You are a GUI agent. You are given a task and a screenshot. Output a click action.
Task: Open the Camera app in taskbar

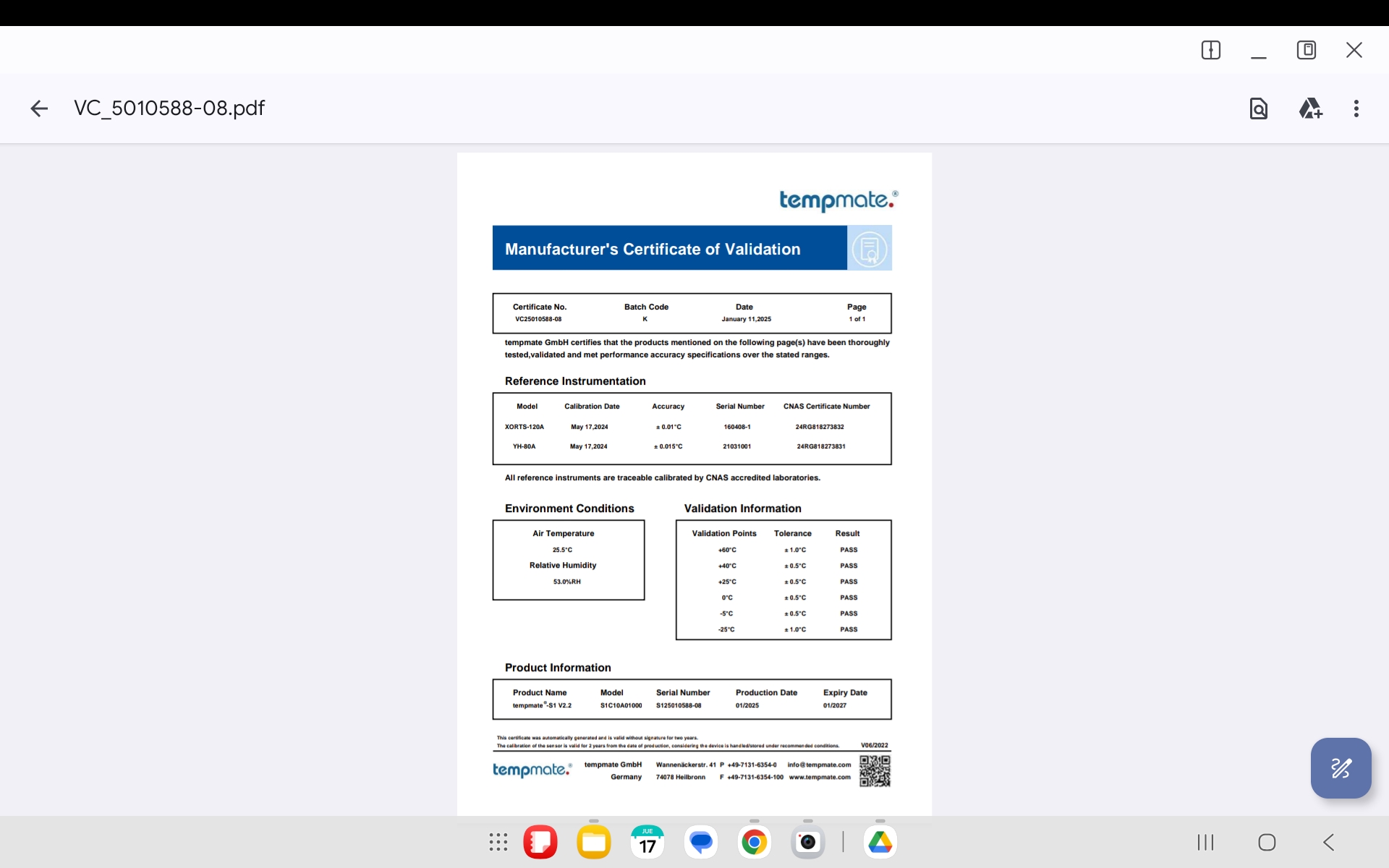click(x=808, y=842)
